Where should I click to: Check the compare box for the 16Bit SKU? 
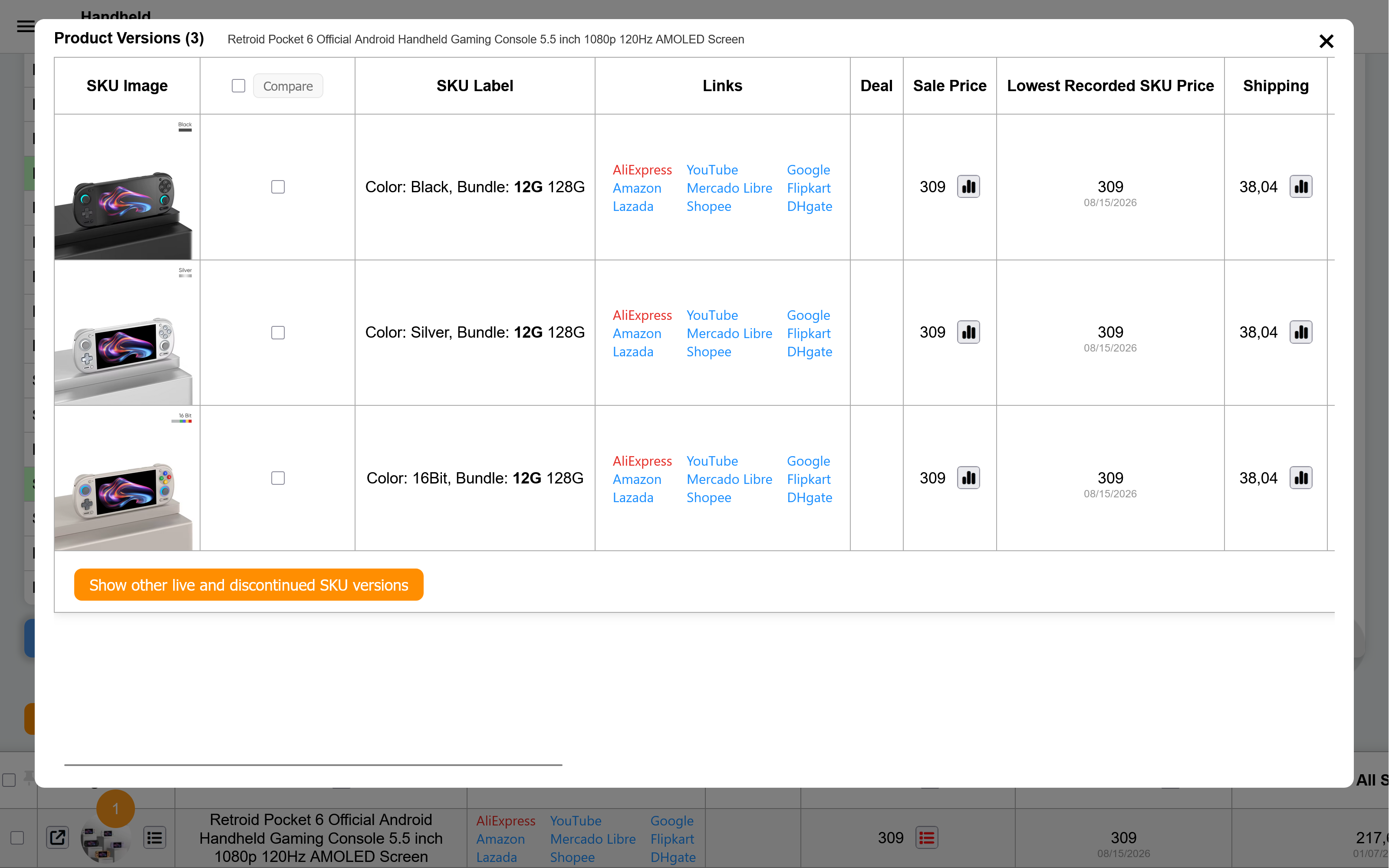(278, 478)
